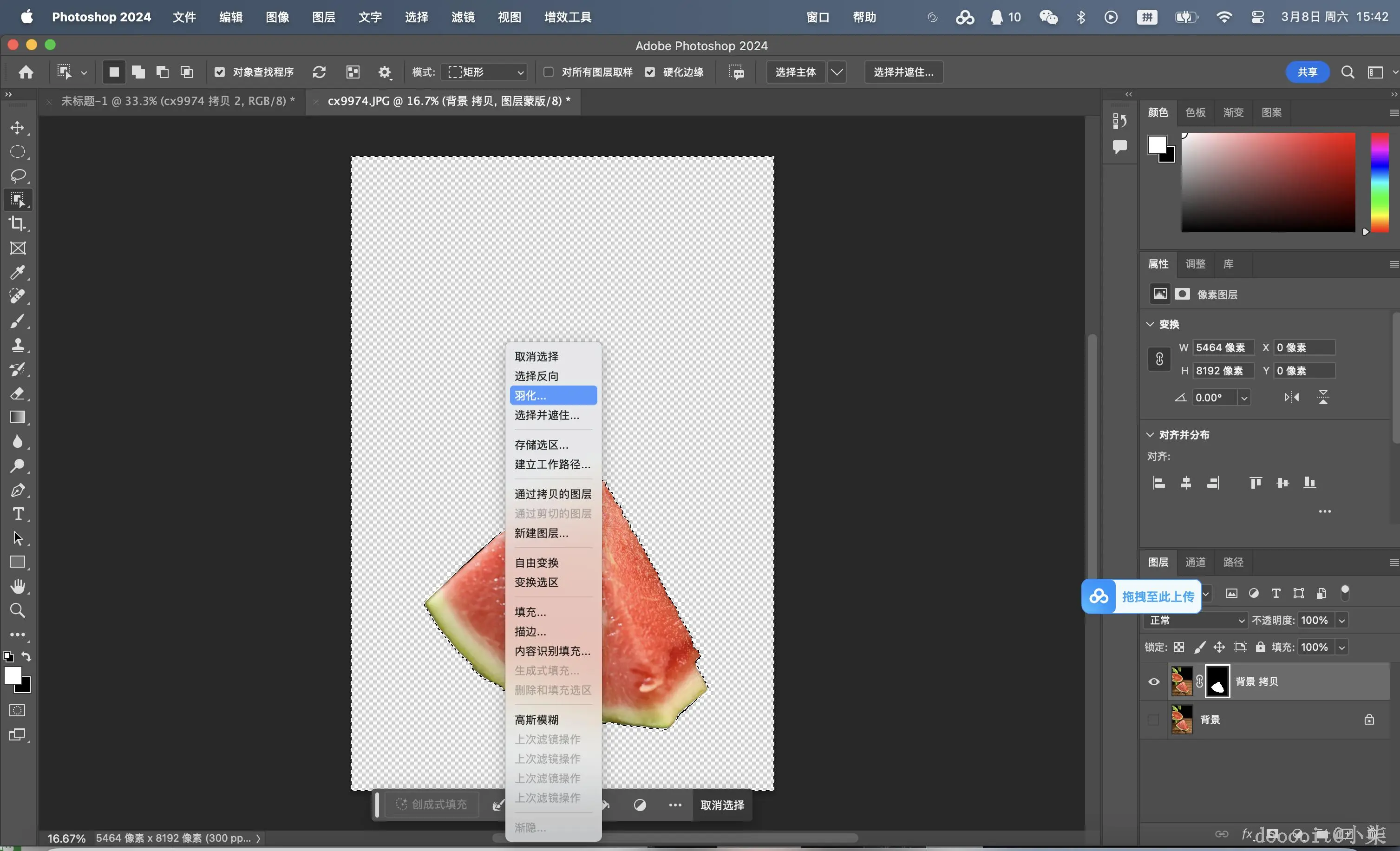1400x851 pixels.
Task: Select the Horizontal Type tool
Action: click(18, 514)
